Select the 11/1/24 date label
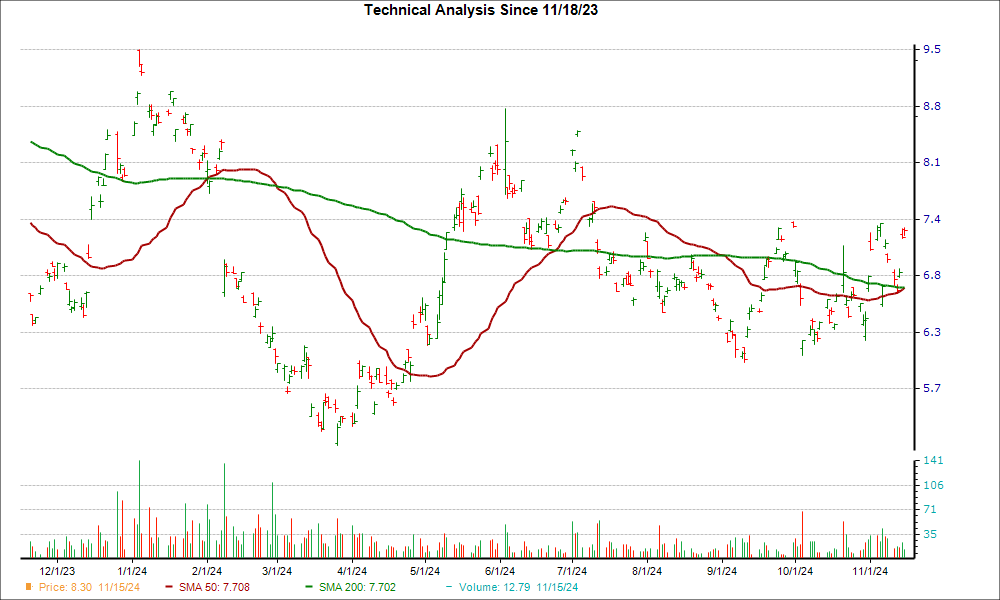This screenshot has width=1000, height=600. 870,571
